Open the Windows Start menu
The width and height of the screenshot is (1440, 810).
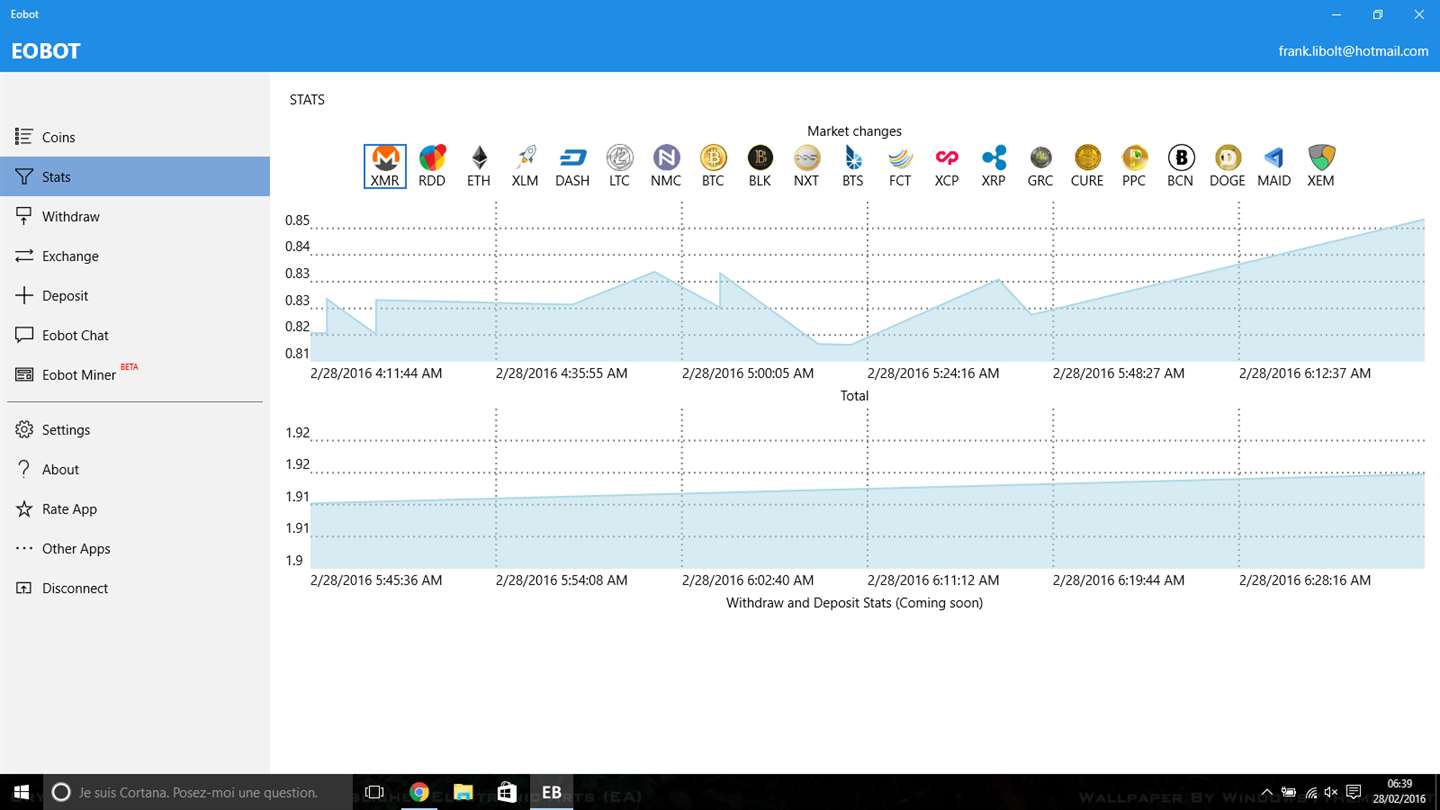coord(20,792)
